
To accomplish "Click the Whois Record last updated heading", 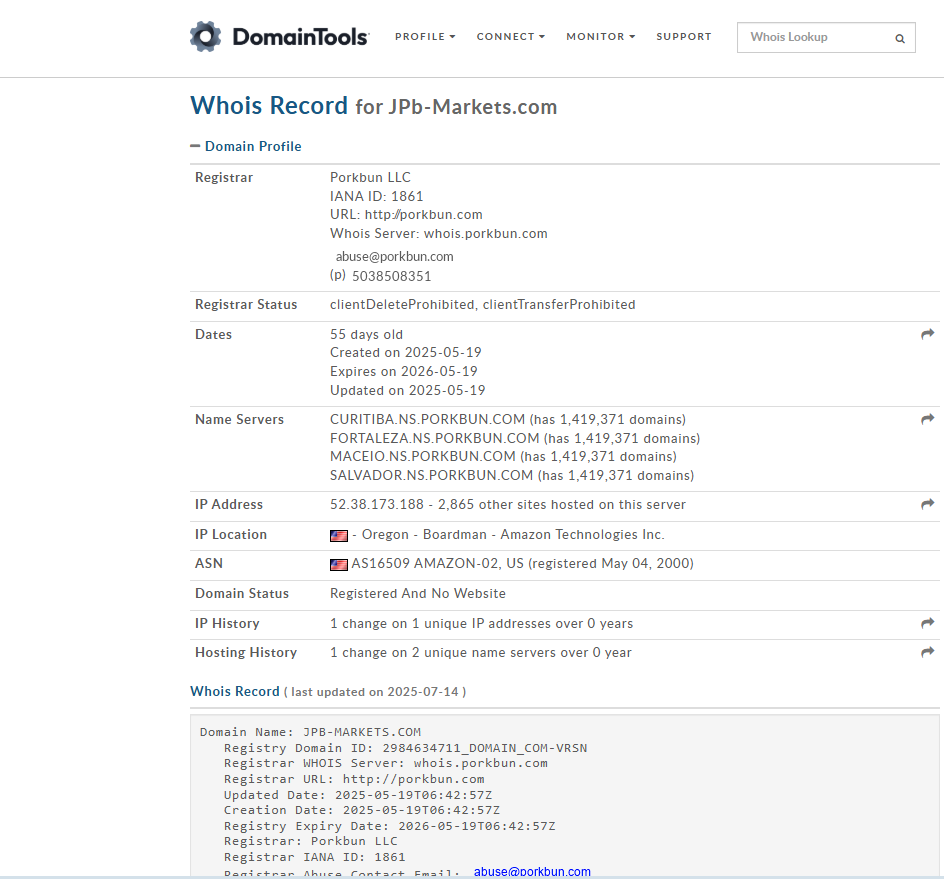I will click(328, 691).
